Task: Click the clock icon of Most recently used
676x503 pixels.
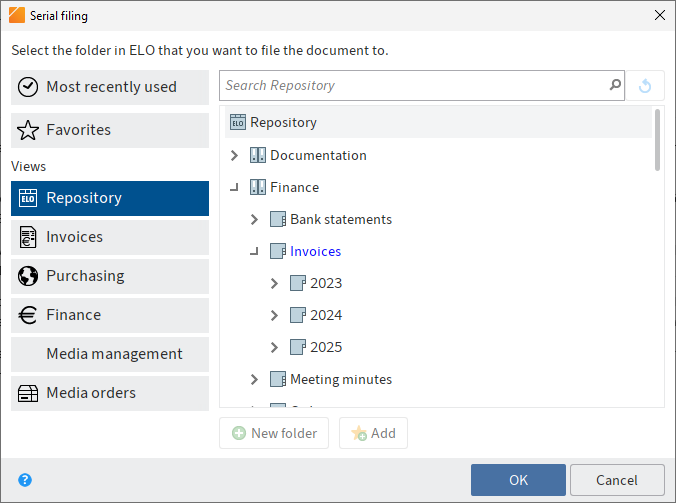Action: tap(28, 87)
